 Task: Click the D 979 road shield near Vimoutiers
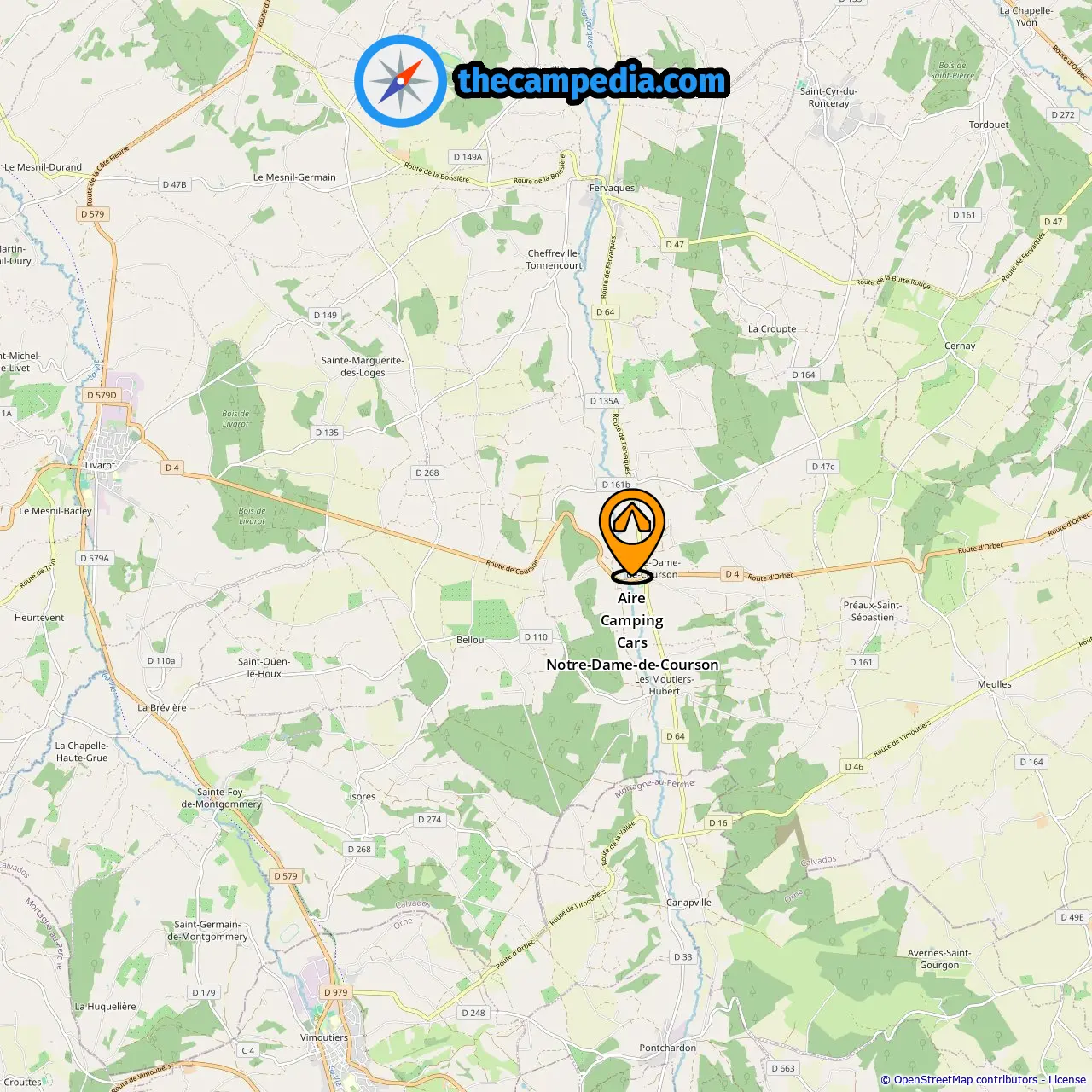click(x=336, y=992)
